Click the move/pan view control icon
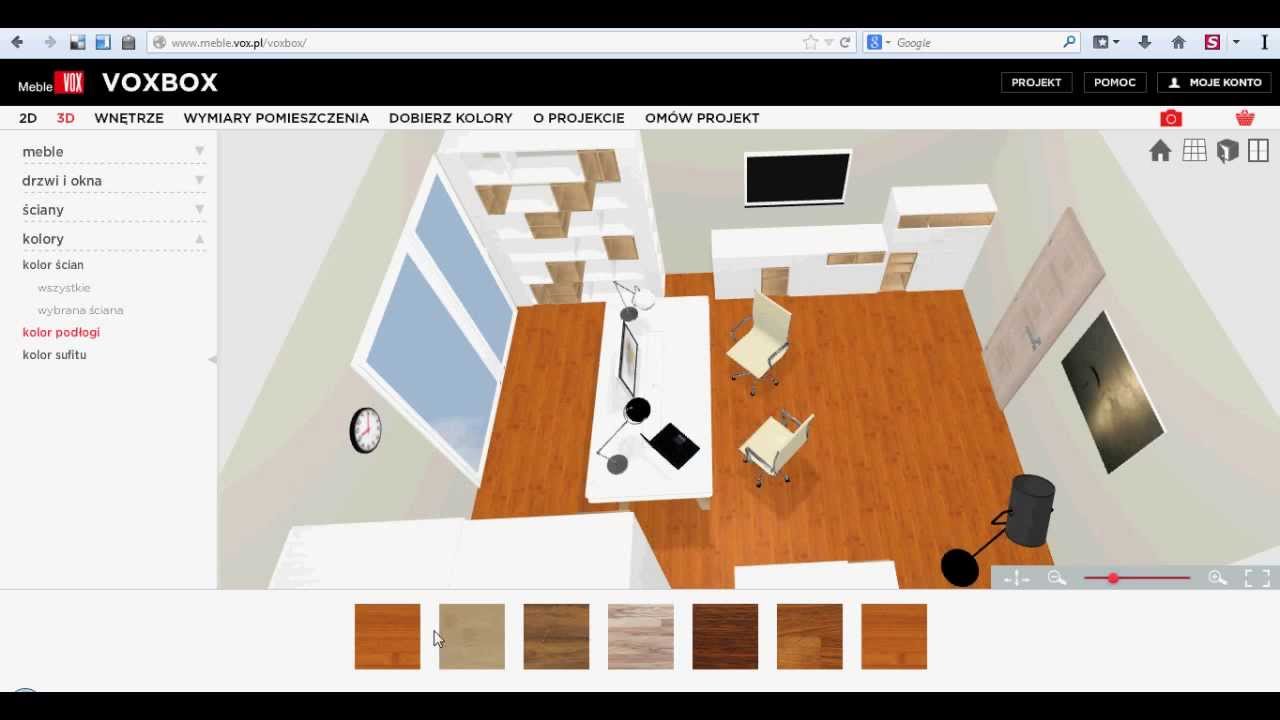Screen dimensions: 1280x720 click(1017, 578)
